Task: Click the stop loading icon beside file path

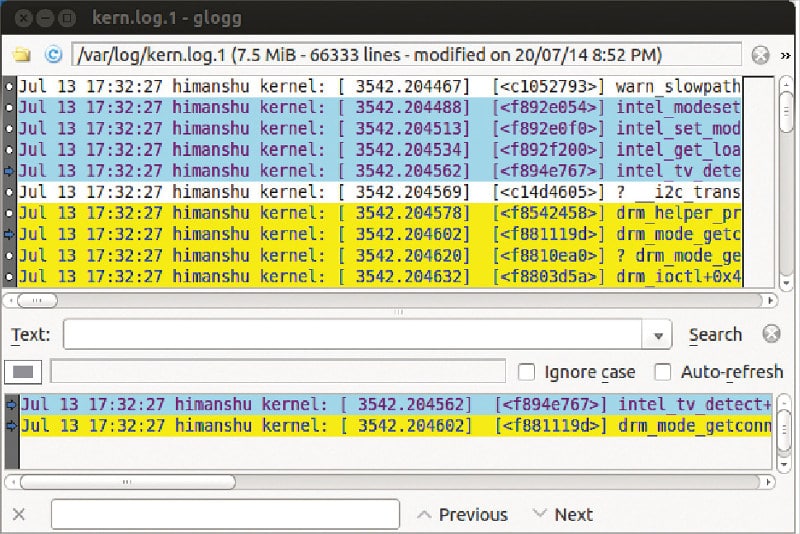Action: click(761, 55)
